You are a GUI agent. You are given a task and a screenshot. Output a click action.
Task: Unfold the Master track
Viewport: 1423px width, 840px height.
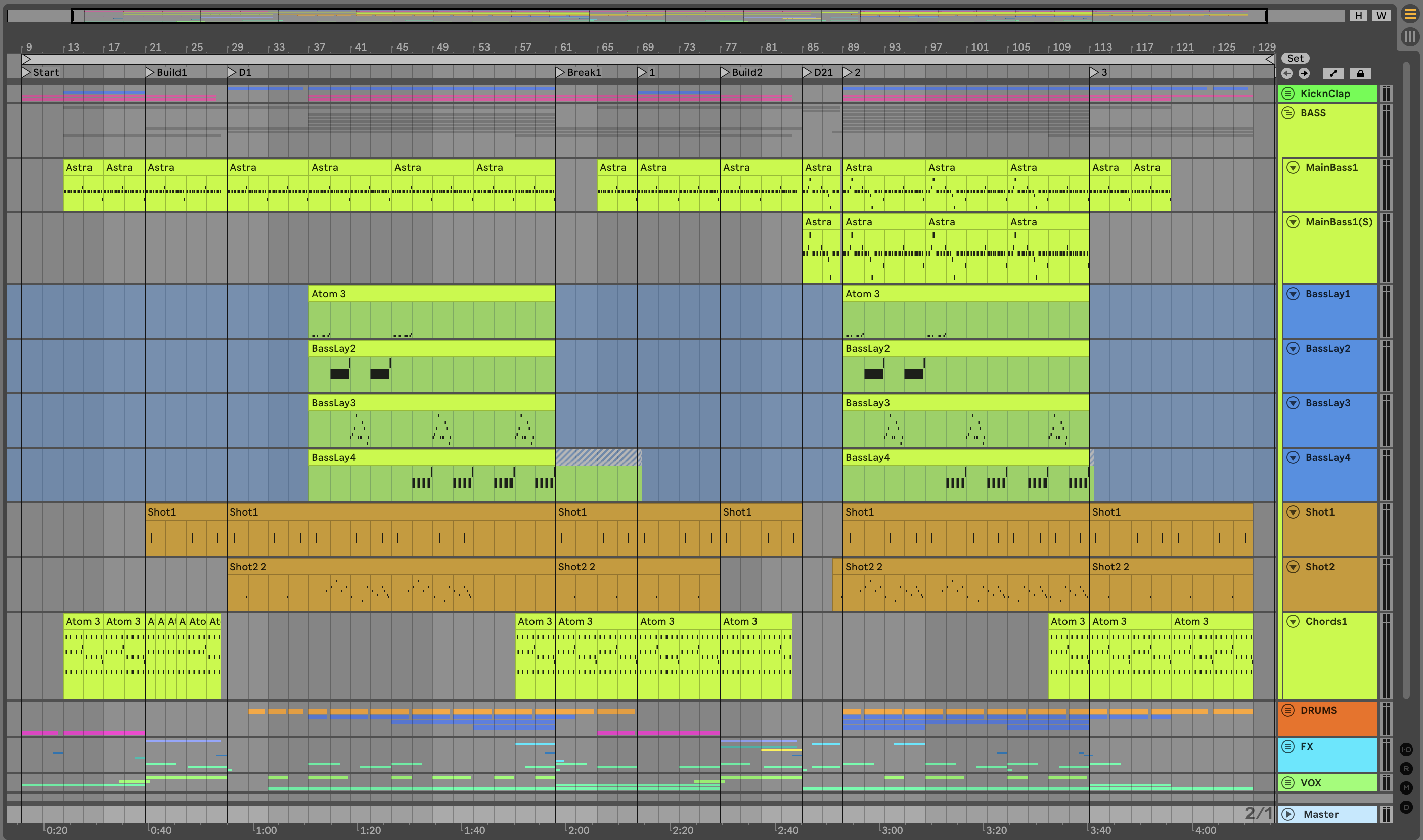coord(1288,814)
